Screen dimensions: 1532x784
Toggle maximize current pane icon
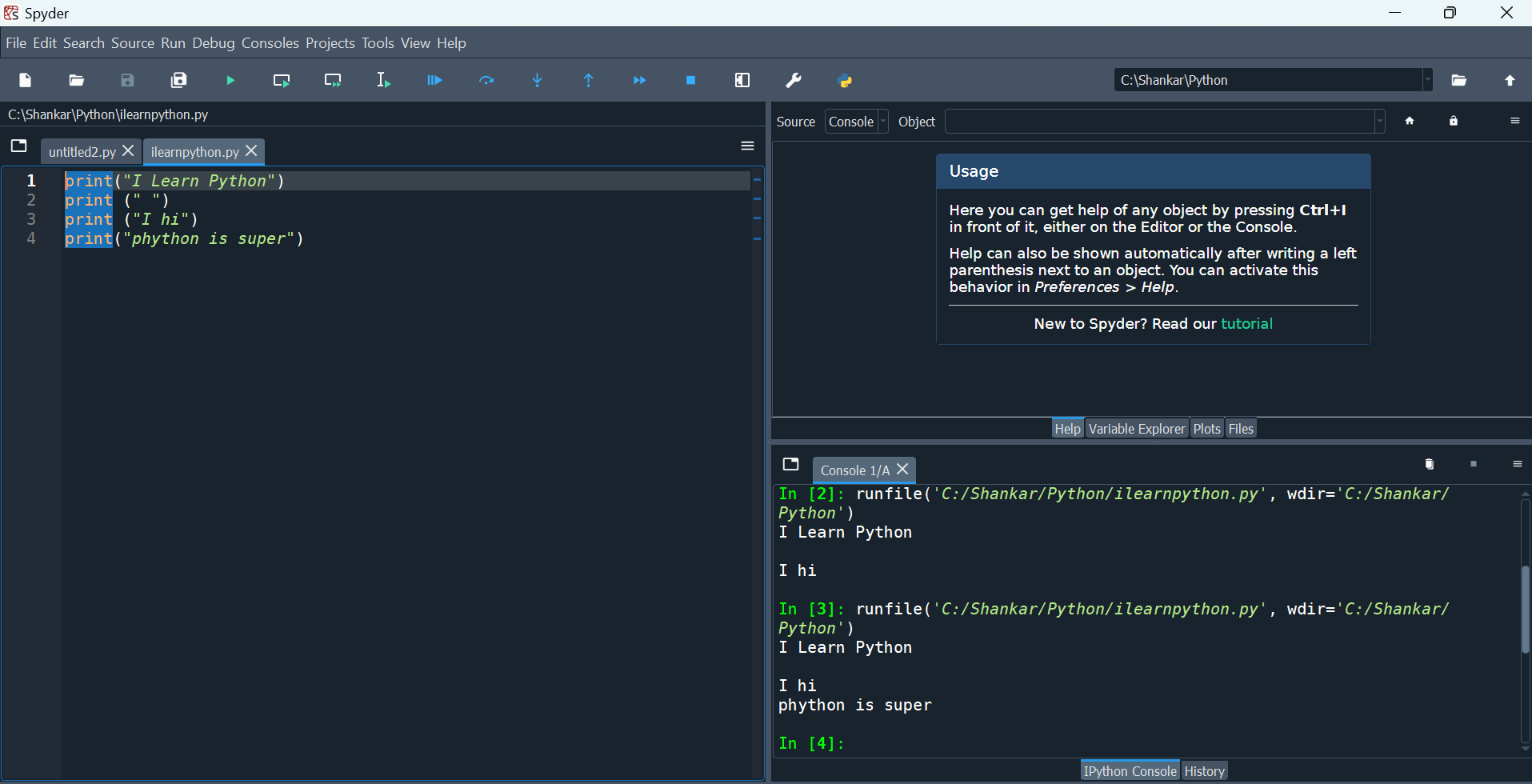(742, 81)
